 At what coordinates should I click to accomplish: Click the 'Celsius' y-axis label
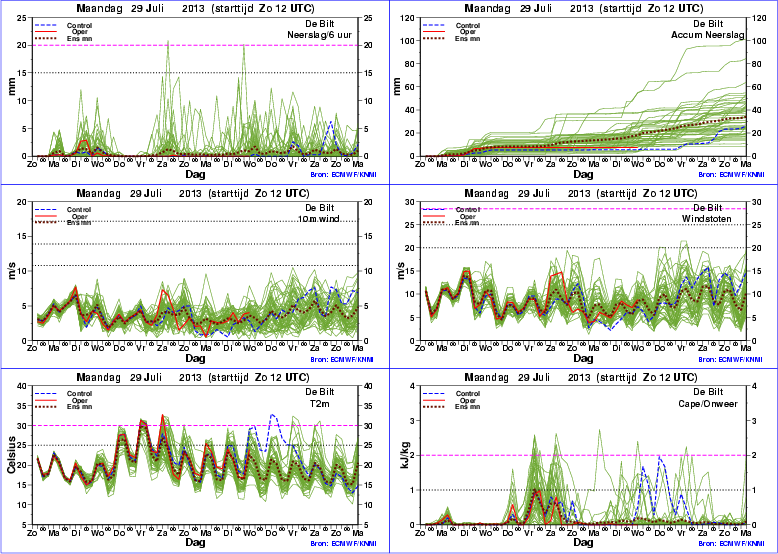pyautogui.click(x=11, y=455)
